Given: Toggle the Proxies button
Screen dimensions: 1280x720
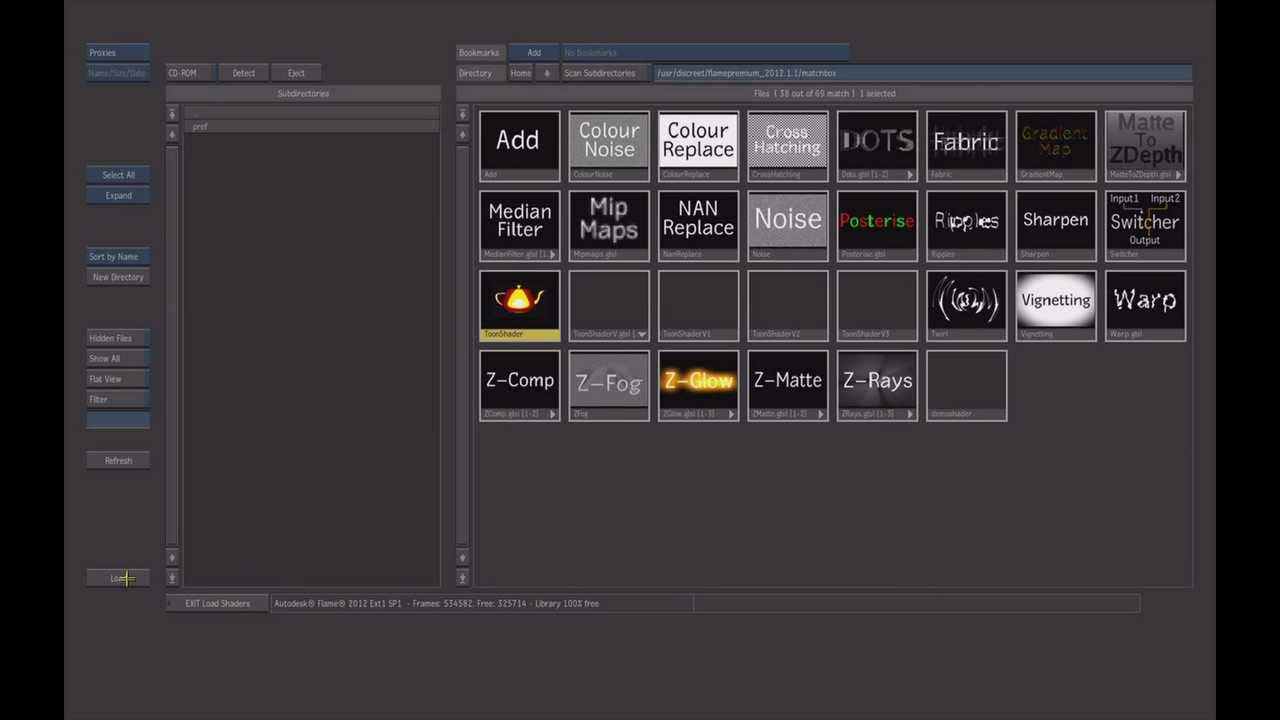Looking at the screenshot, I should click(x=118, y=53).
